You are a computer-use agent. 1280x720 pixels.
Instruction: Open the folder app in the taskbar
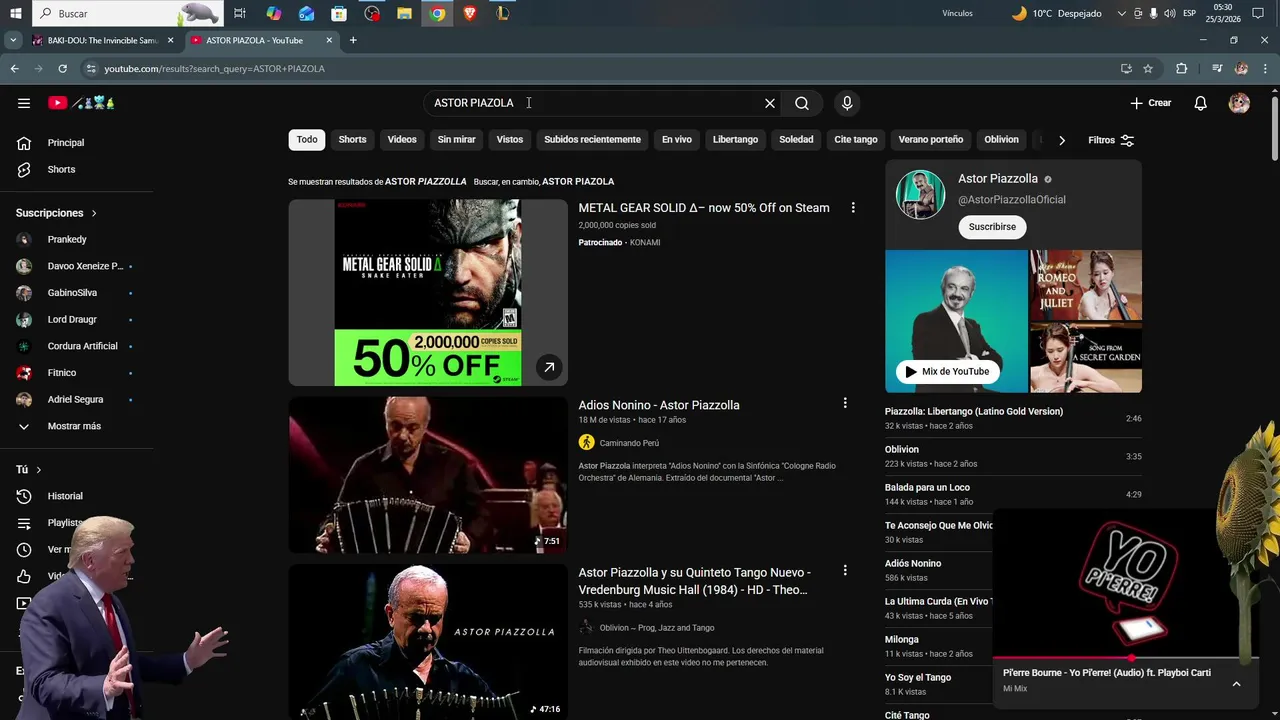point(404,14)
